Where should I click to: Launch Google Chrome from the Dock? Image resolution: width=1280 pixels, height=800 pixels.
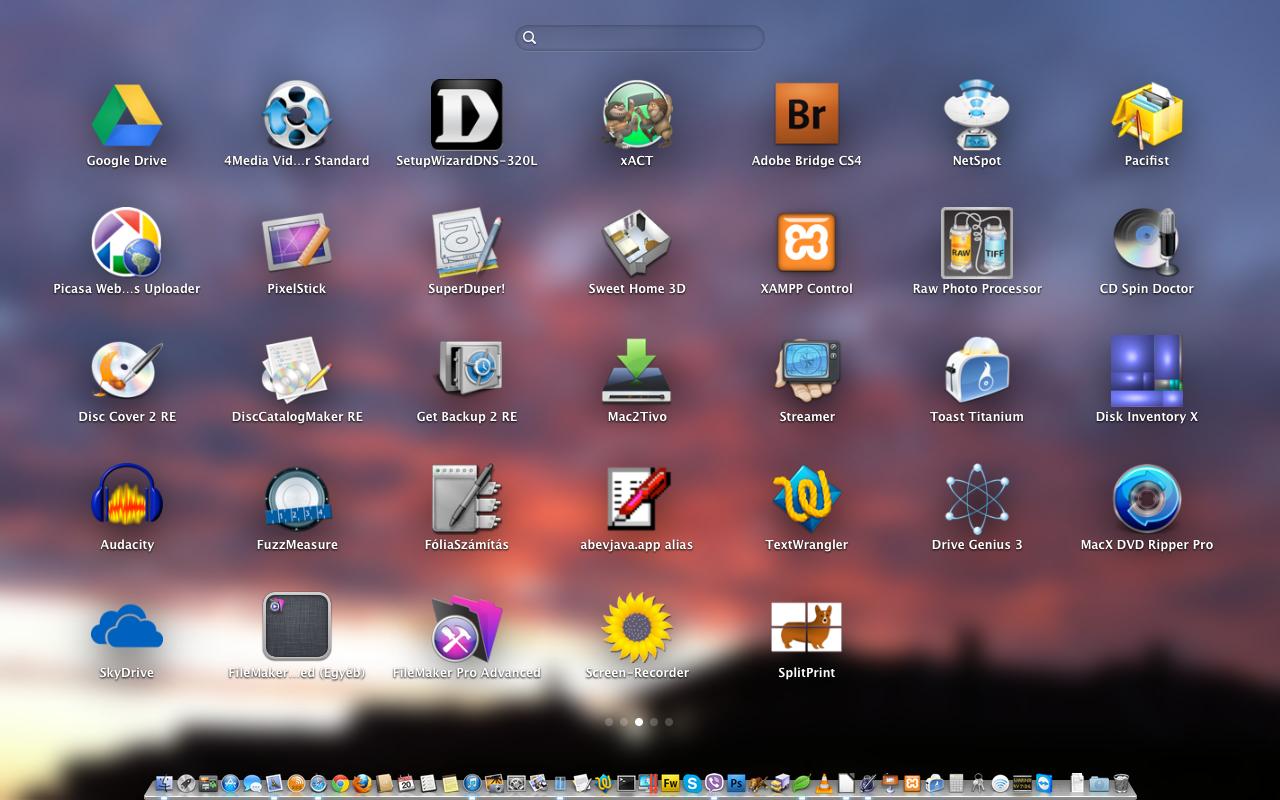(x=340, y=783)
